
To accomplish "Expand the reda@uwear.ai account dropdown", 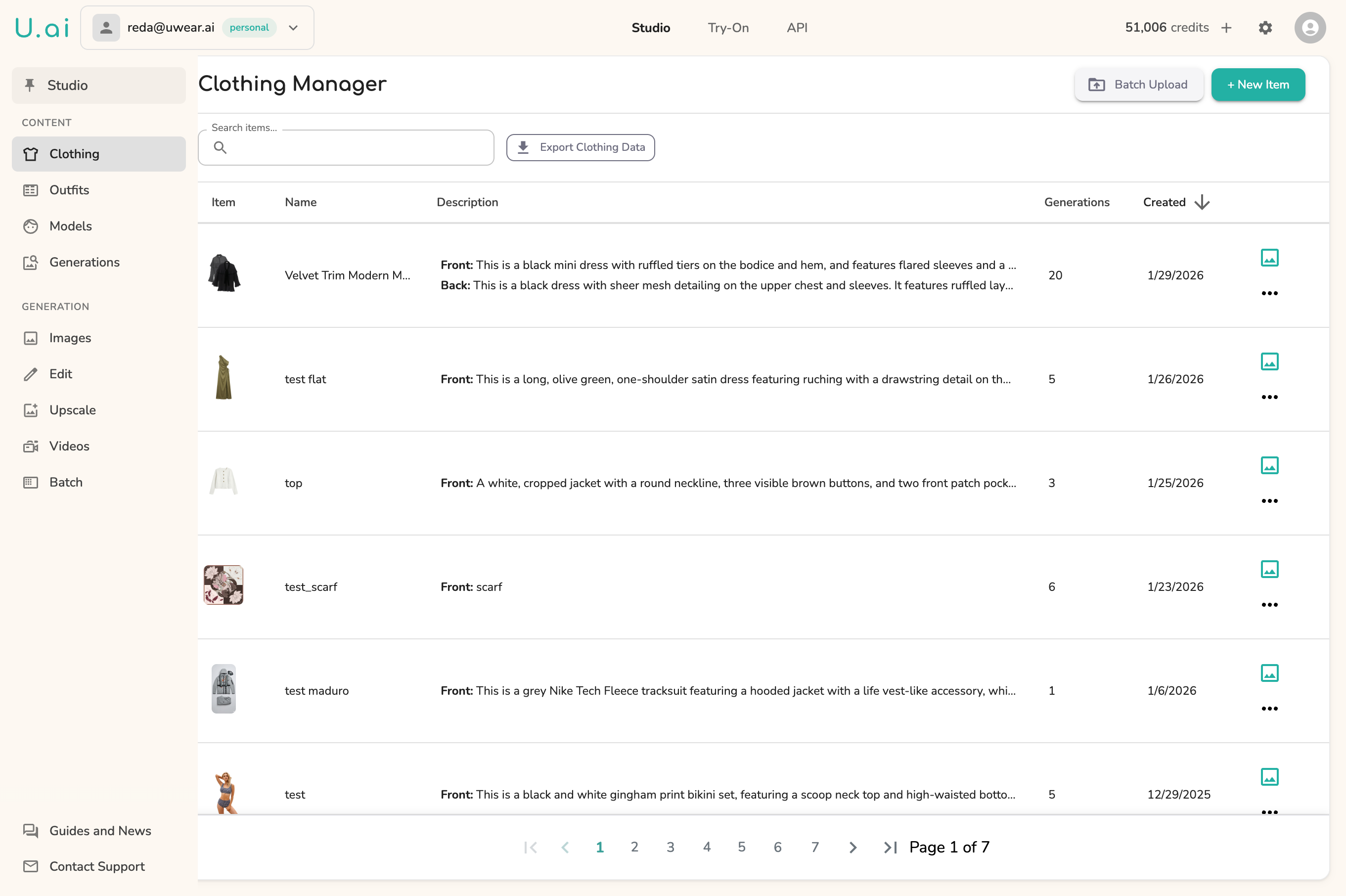I will click(x=293, y=27).
